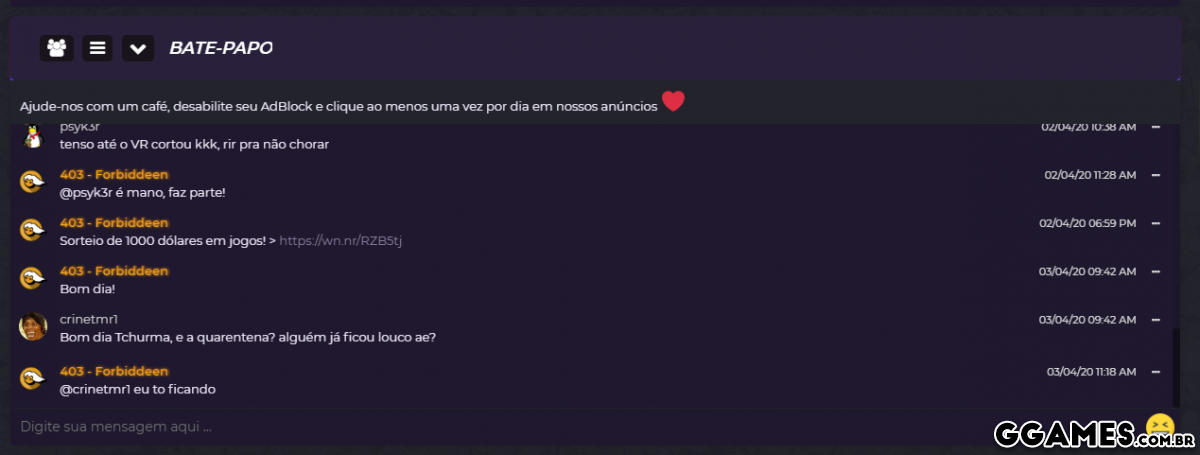Screen dimensions: 1200x455
Task: Open crinetmr1's username link
Action: [89, 319]
